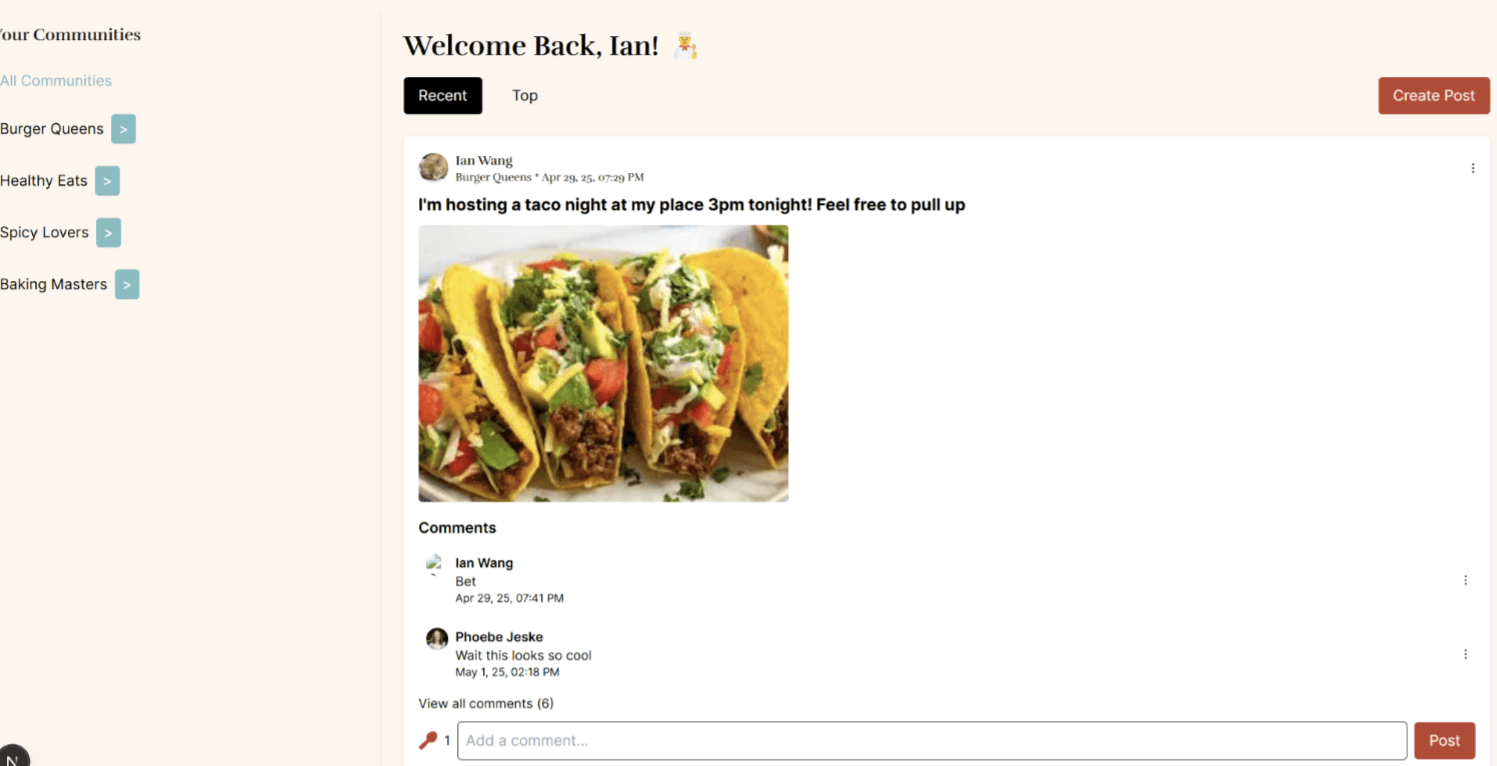Click the Post comment button
The image size is (1497, 766).
coord(1444,741)
